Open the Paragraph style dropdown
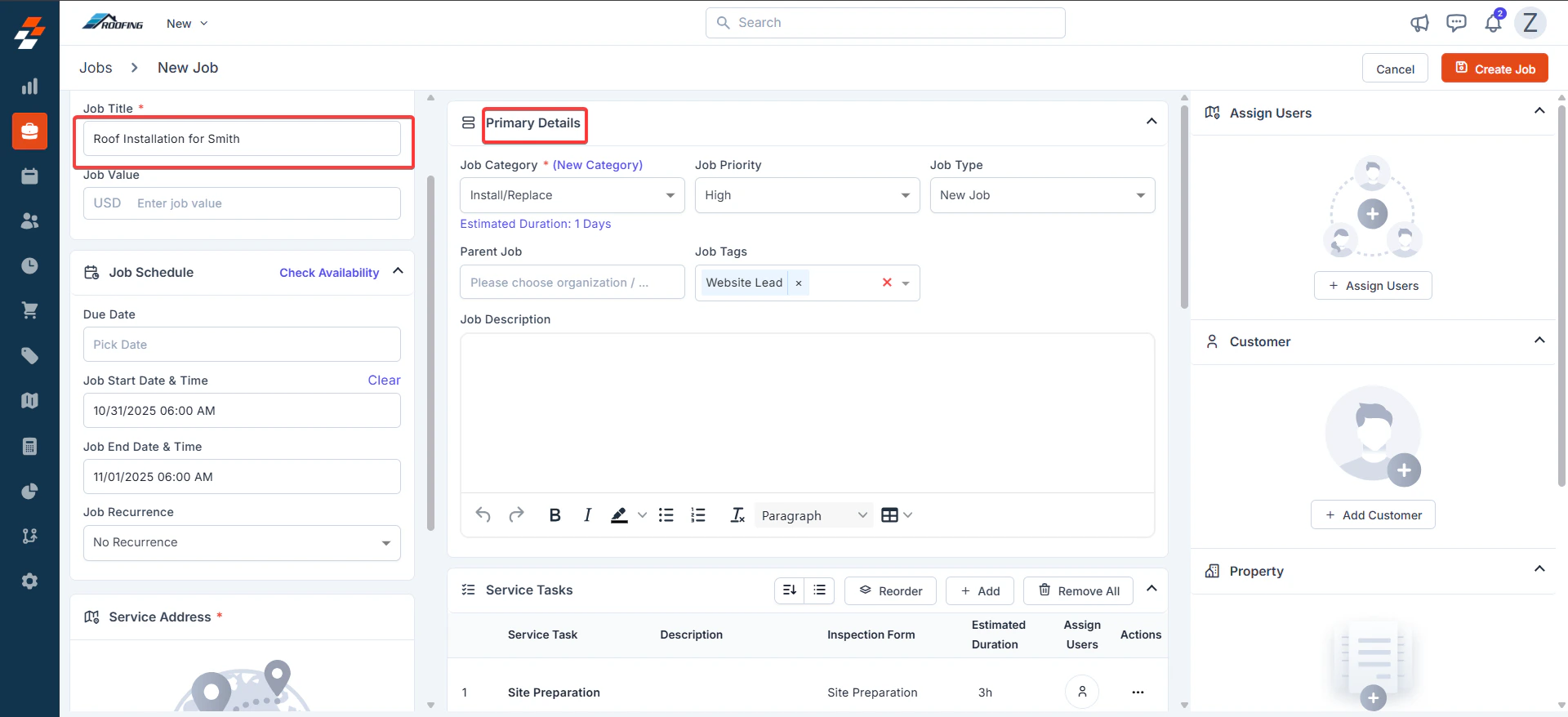This screenshot has height=717, width=1568. pos(813,515)
